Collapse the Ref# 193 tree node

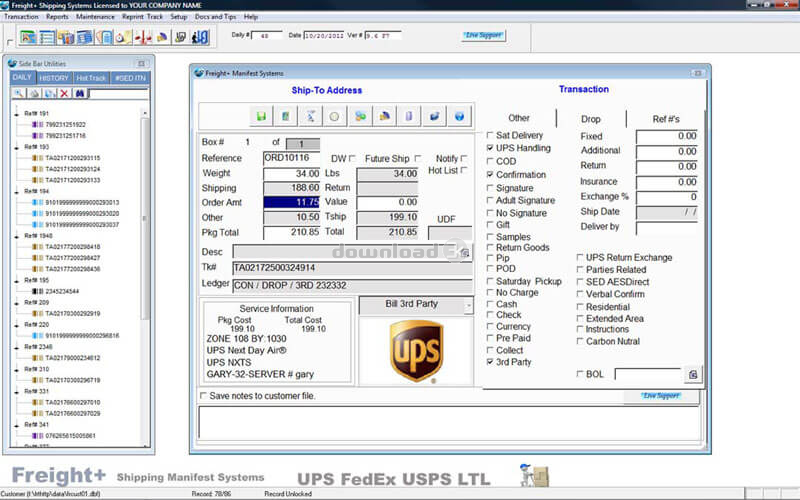tap(17, 147)
